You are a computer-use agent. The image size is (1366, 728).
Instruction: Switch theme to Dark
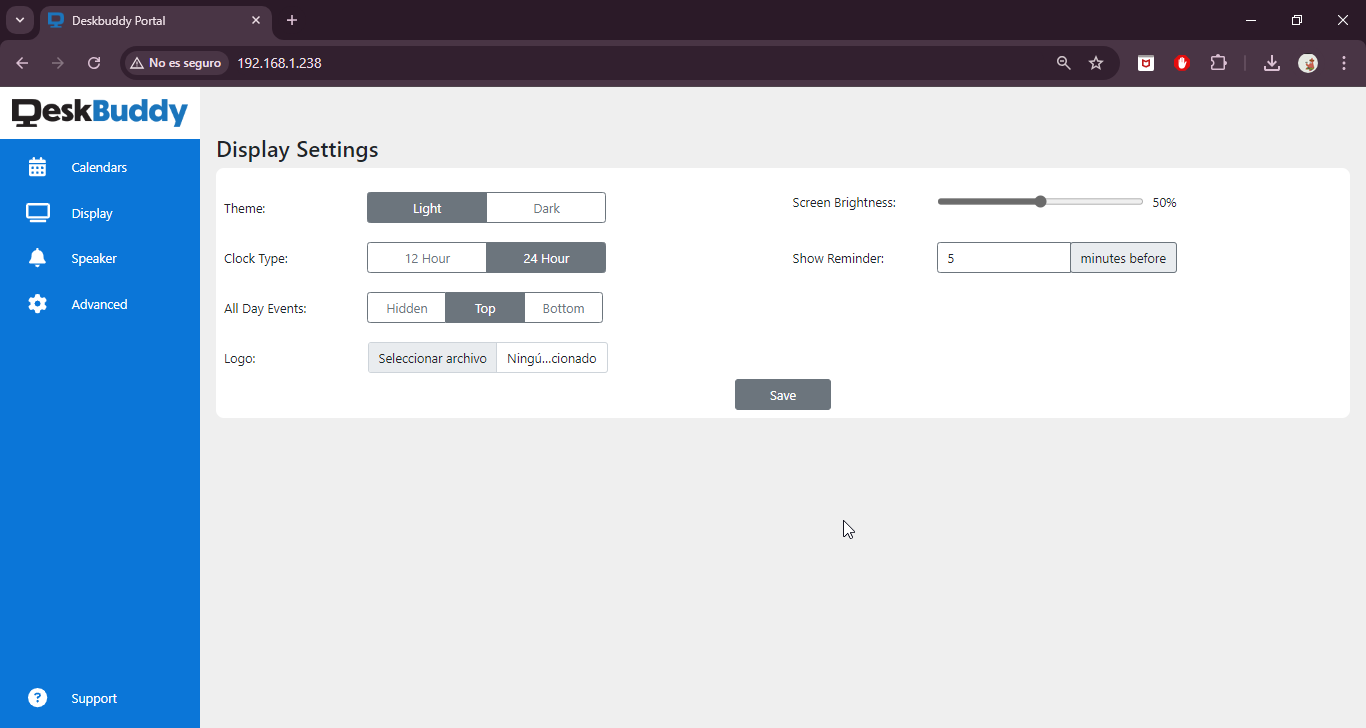coord(546,208)
